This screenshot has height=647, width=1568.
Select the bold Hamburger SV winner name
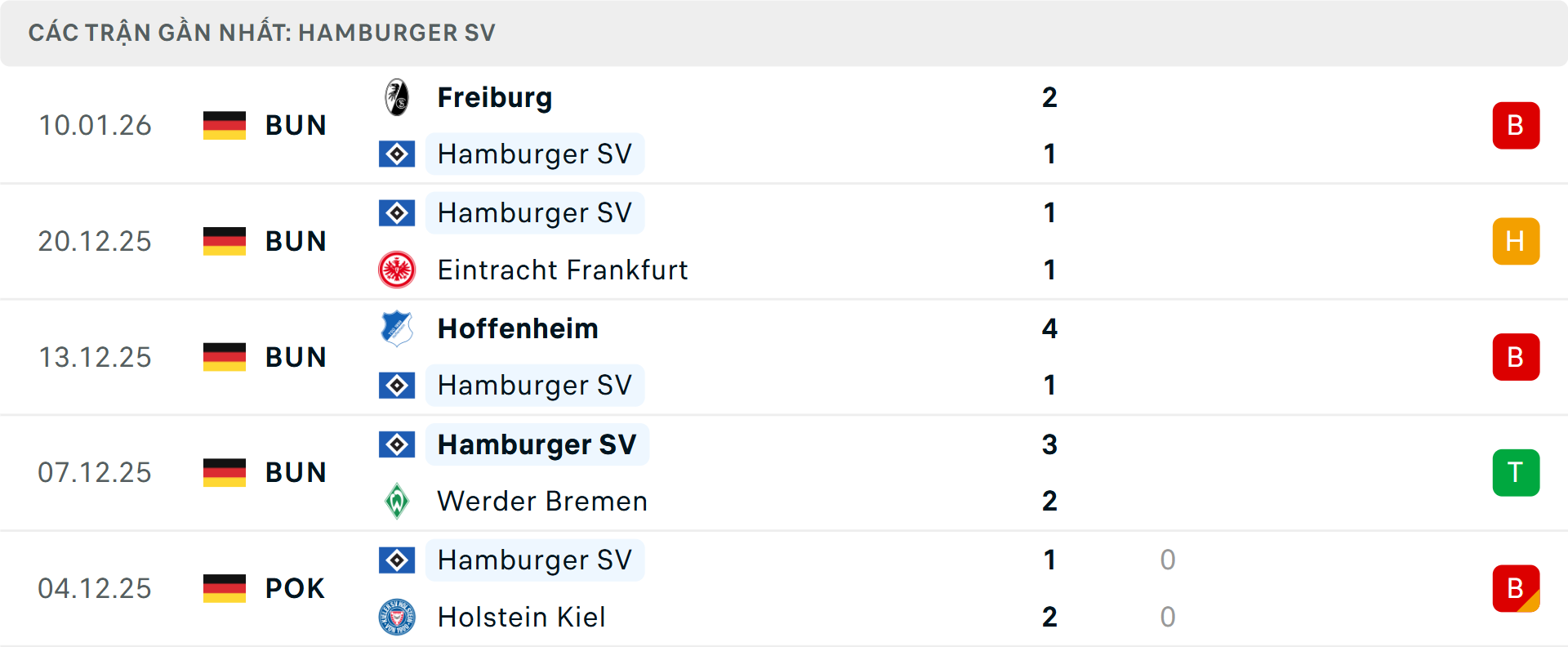click(x=537, y=444)
